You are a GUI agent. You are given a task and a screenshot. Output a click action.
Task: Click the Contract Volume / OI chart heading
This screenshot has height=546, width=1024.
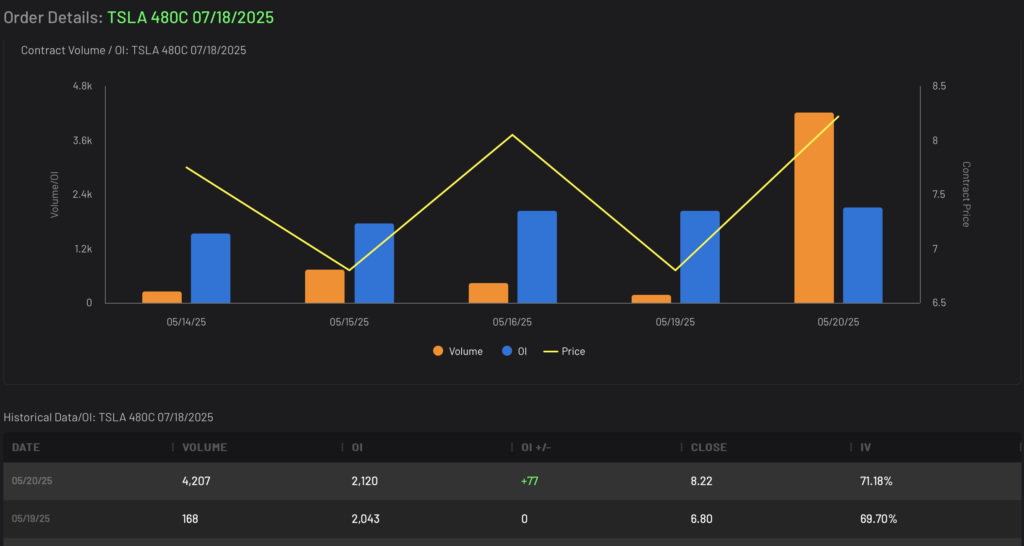[x=133, y=50]
